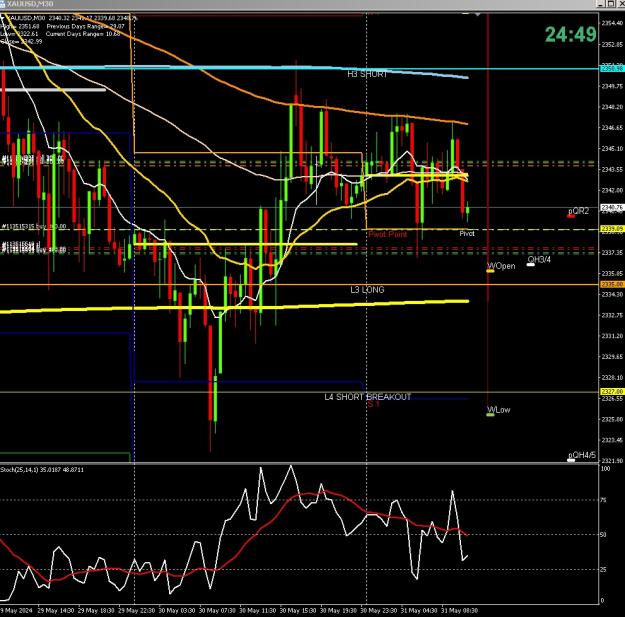The image size is (625, 617).
Task: Click the XAUUSD,M30 window title text
Action: coord(30,4)
